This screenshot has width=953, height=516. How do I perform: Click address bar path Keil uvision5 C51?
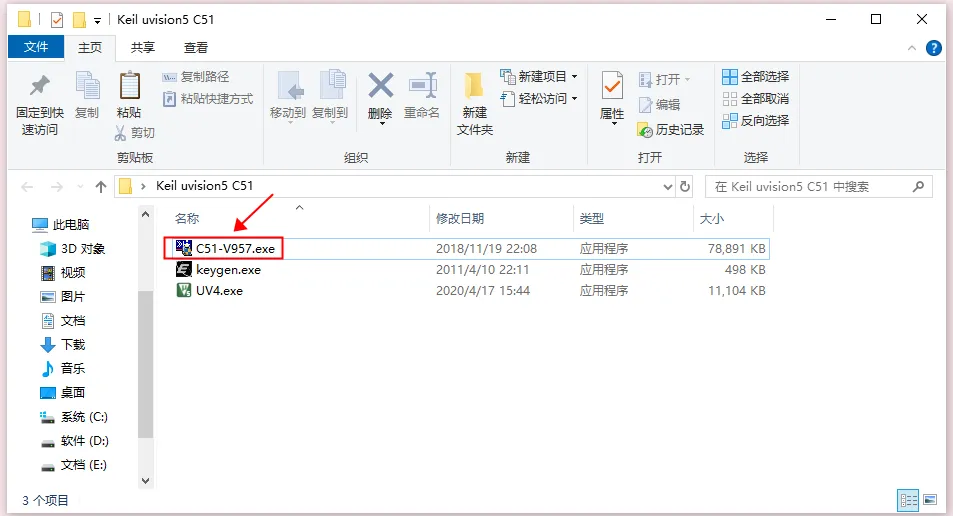[x=204, y=186]
